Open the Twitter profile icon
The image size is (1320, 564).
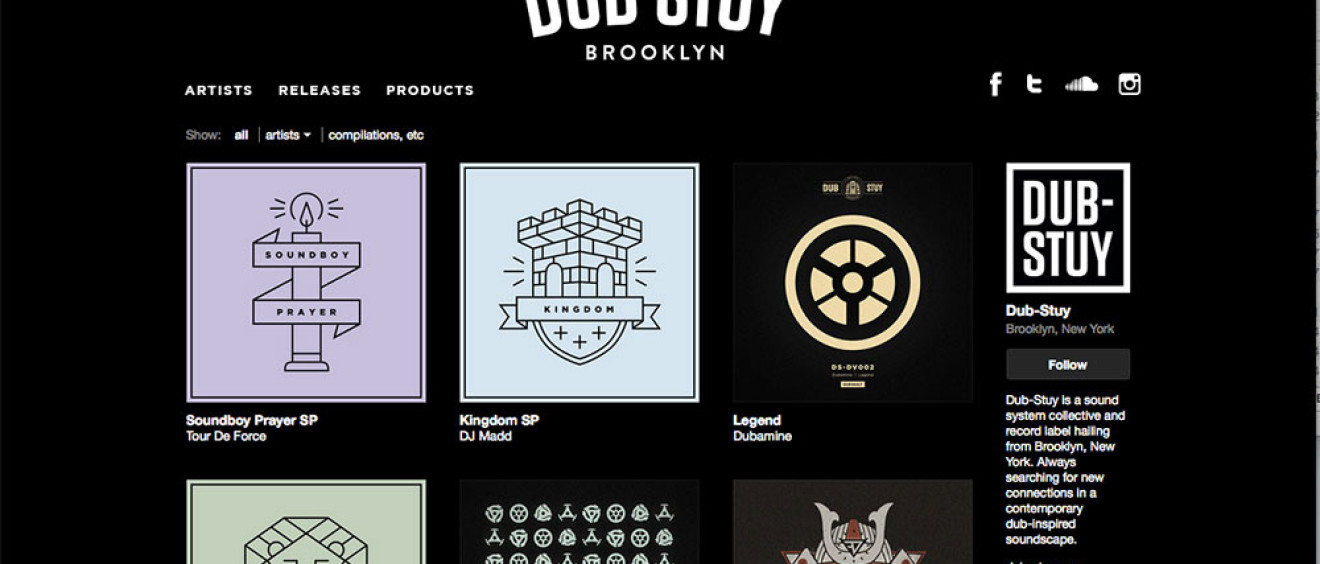[1035, 84]
